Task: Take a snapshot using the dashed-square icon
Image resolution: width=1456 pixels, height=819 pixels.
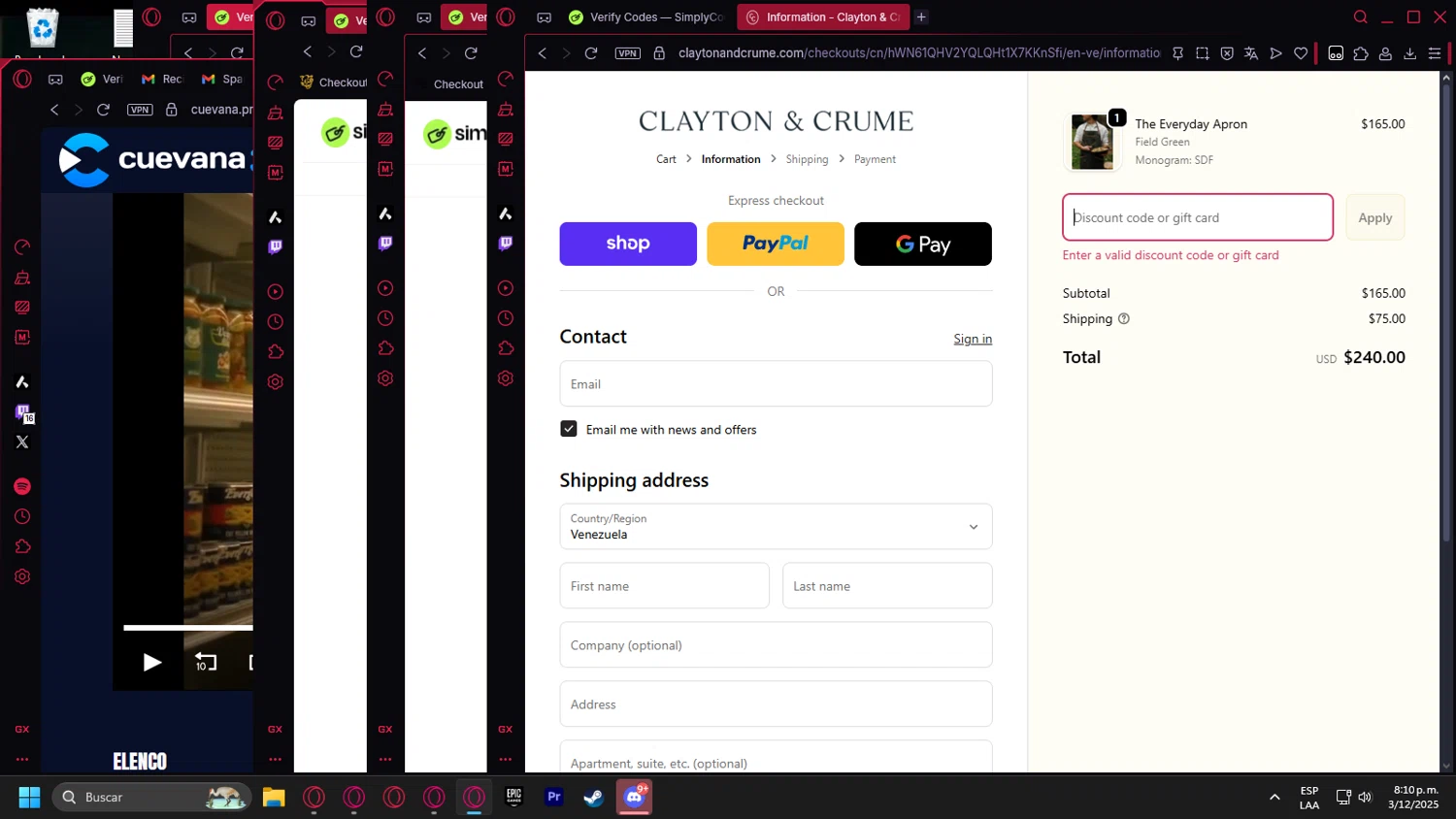Action: 1203,53
